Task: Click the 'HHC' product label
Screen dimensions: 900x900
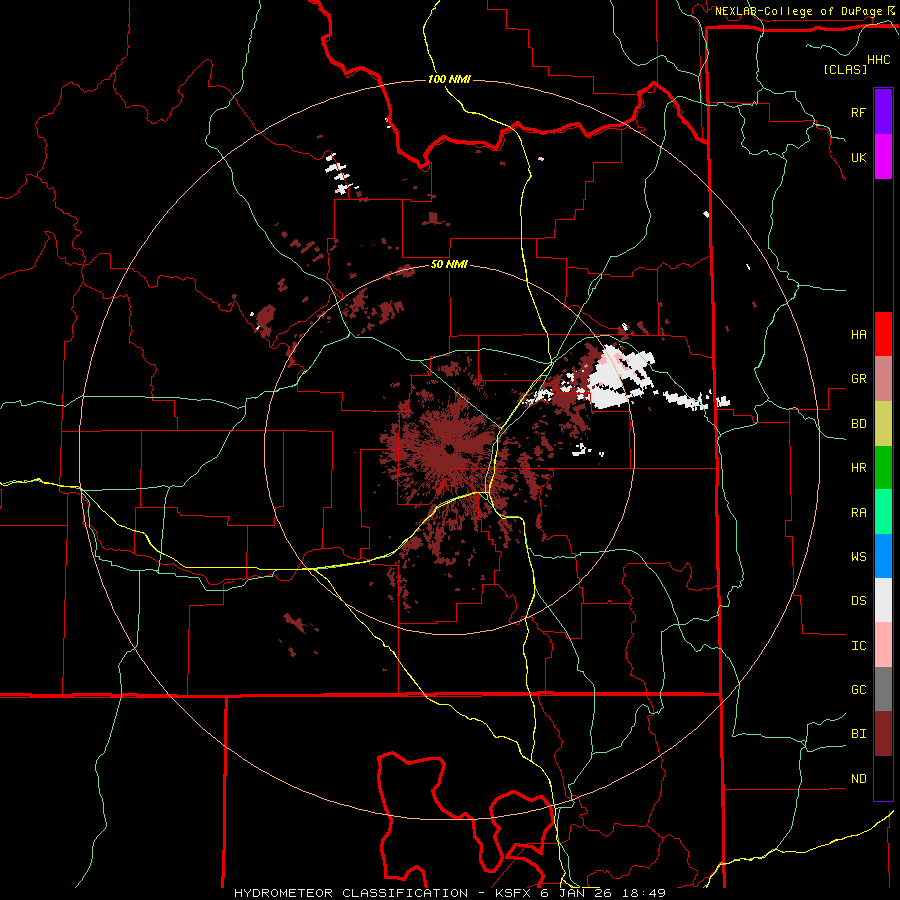Action: (x=879, y=60)
